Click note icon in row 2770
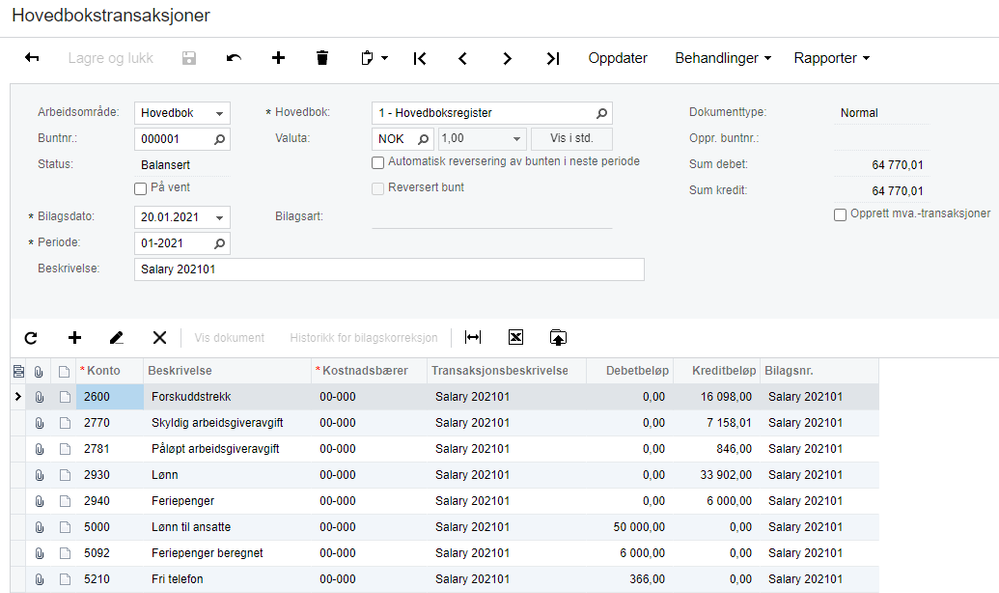 pos(64,423)
